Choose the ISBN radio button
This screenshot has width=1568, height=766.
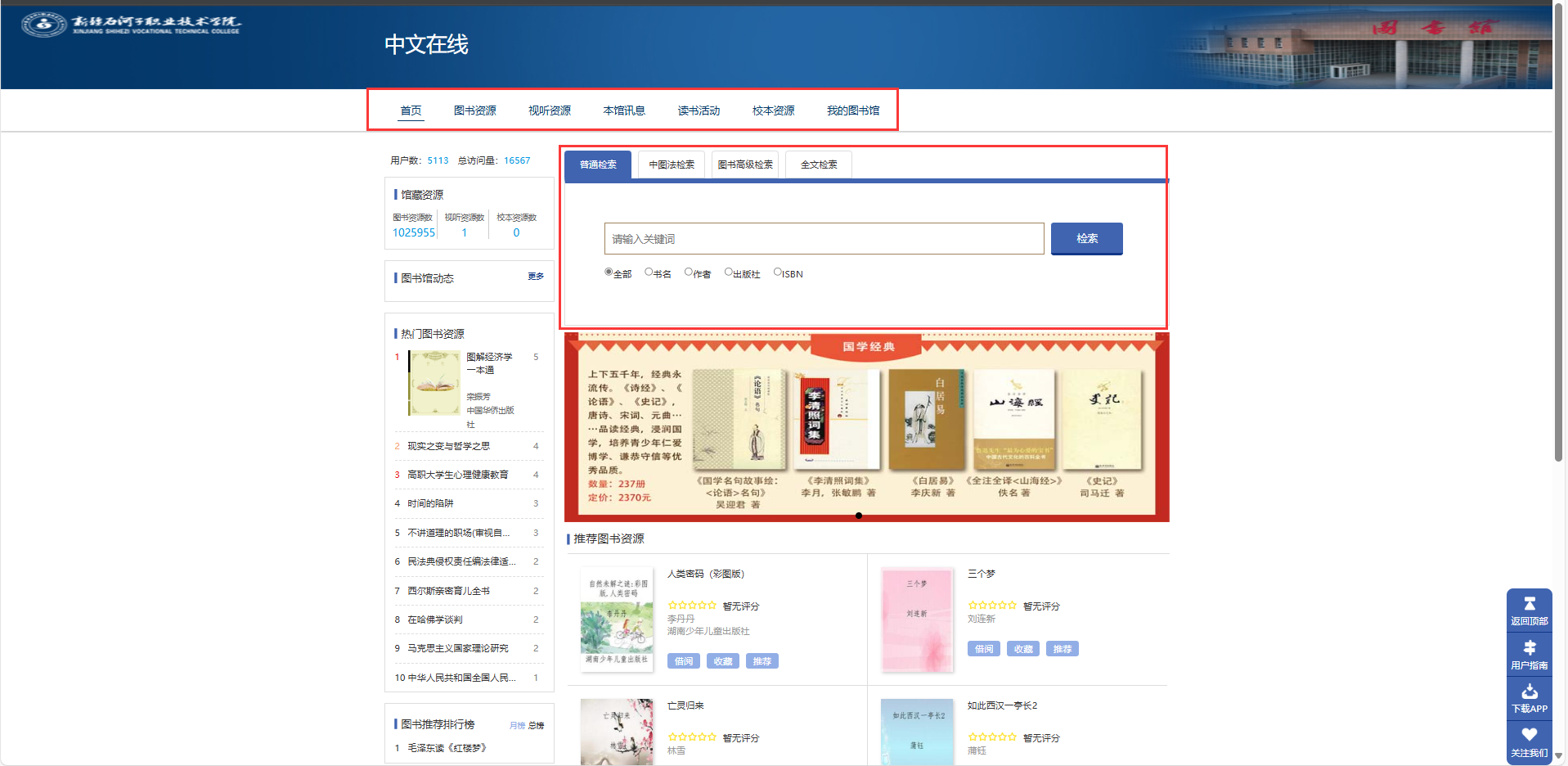[x=777, y=273]
